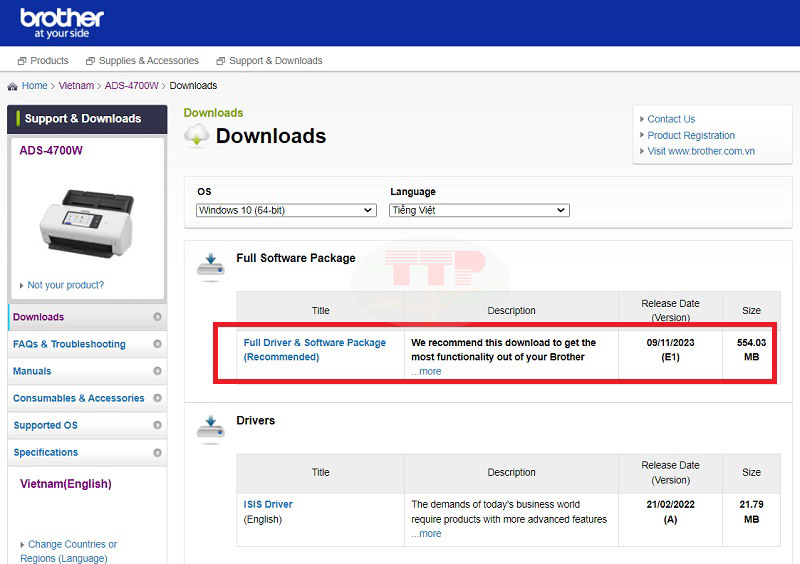
Task: Click the Downloads cloud icon beside heading
Action: 197,136
